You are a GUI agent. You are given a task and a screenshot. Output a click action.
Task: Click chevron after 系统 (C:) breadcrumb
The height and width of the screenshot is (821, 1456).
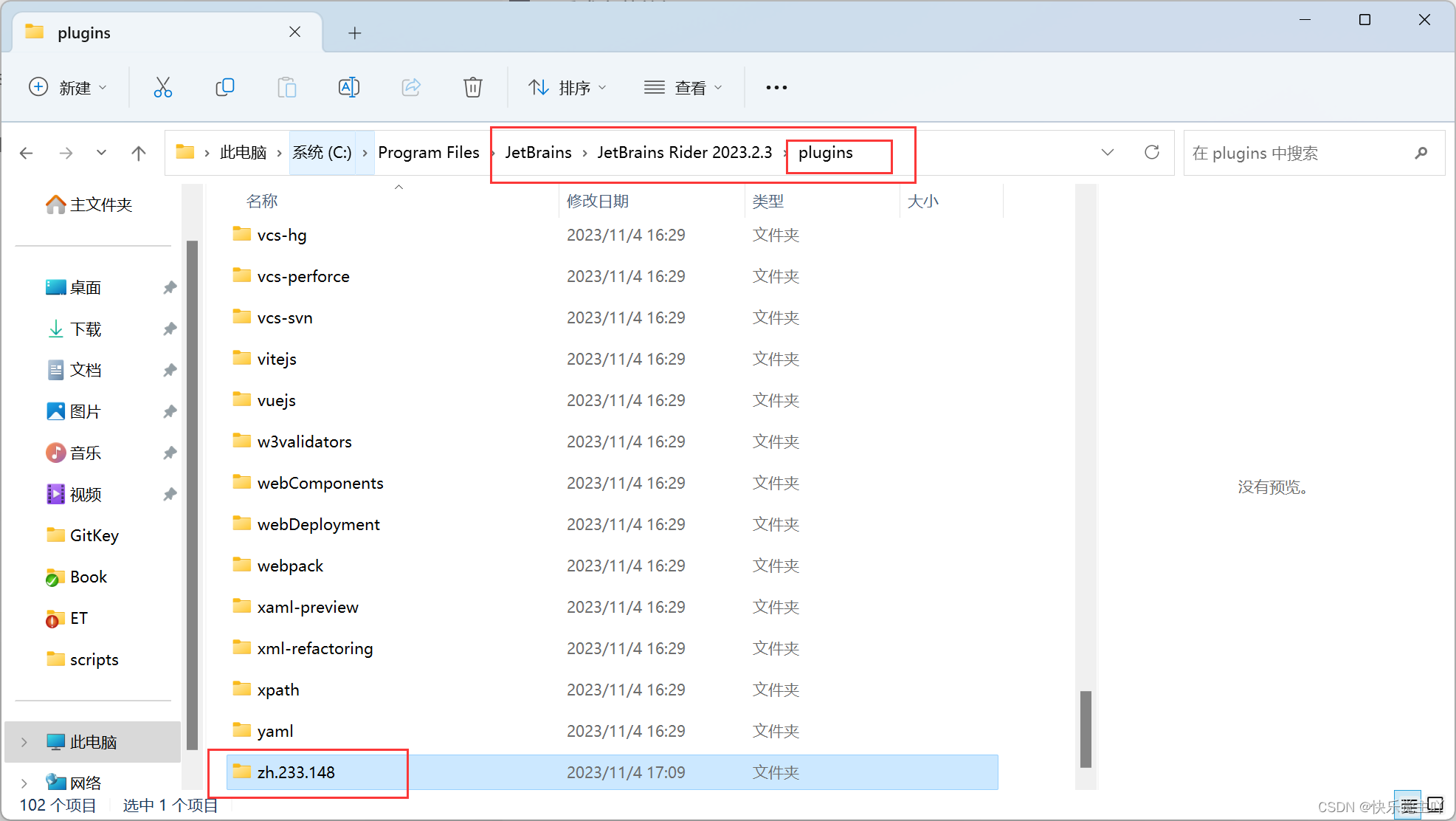click(365, 153)
